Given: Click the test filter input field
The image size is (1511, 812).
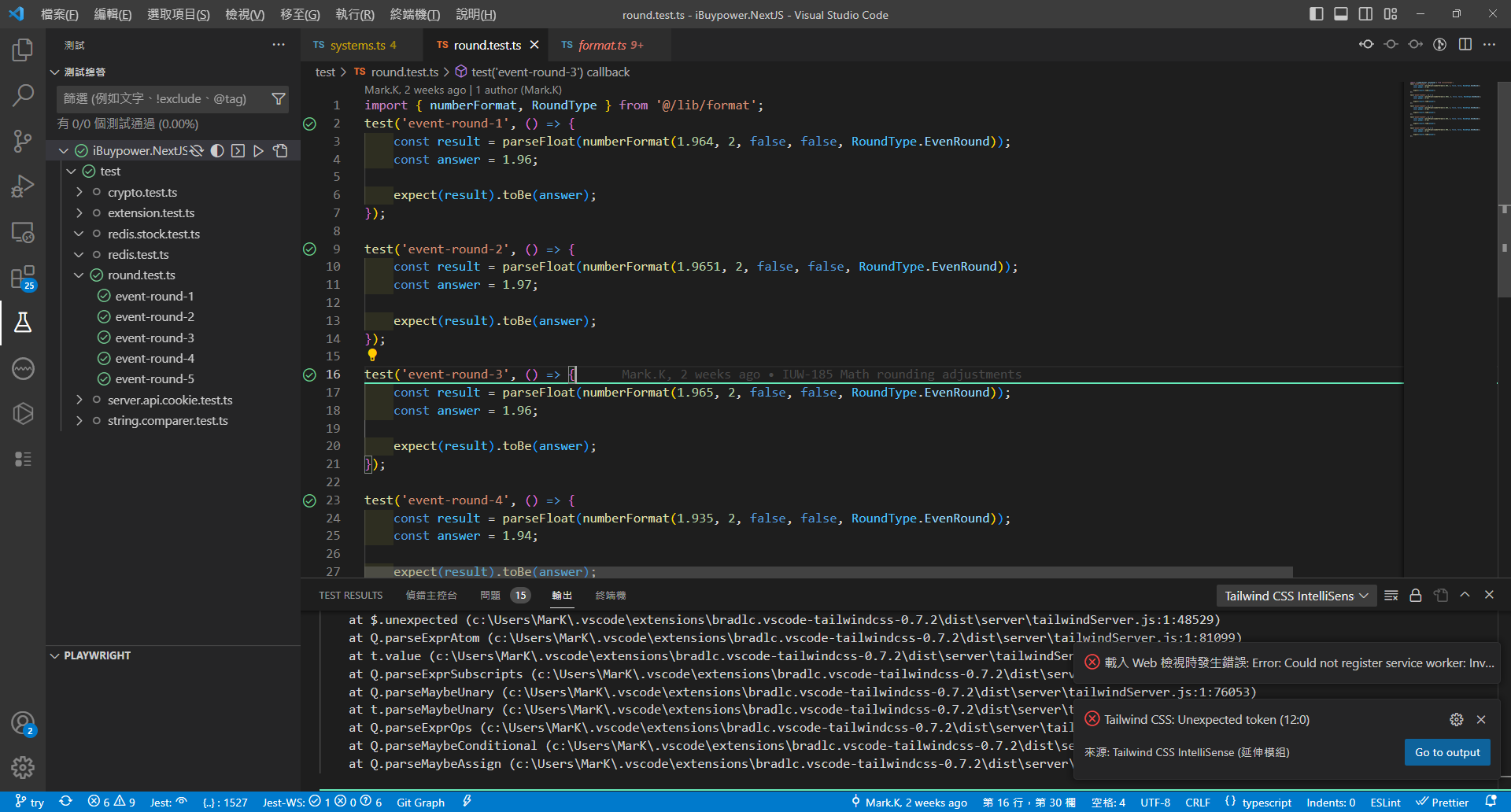Looking at the screenshot, I should 161,99.
